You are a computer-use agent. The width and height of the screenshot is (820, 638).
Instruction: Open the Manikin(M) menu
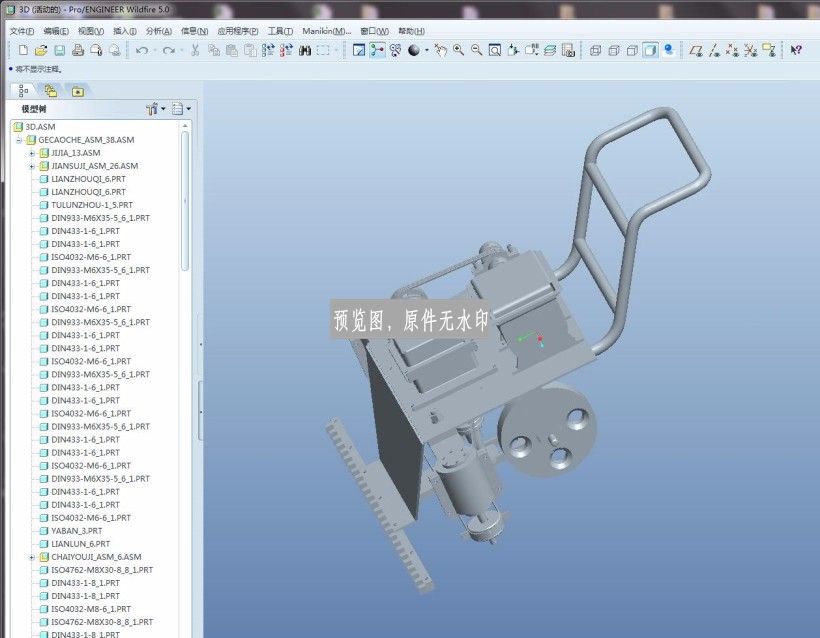pos(326,31)
